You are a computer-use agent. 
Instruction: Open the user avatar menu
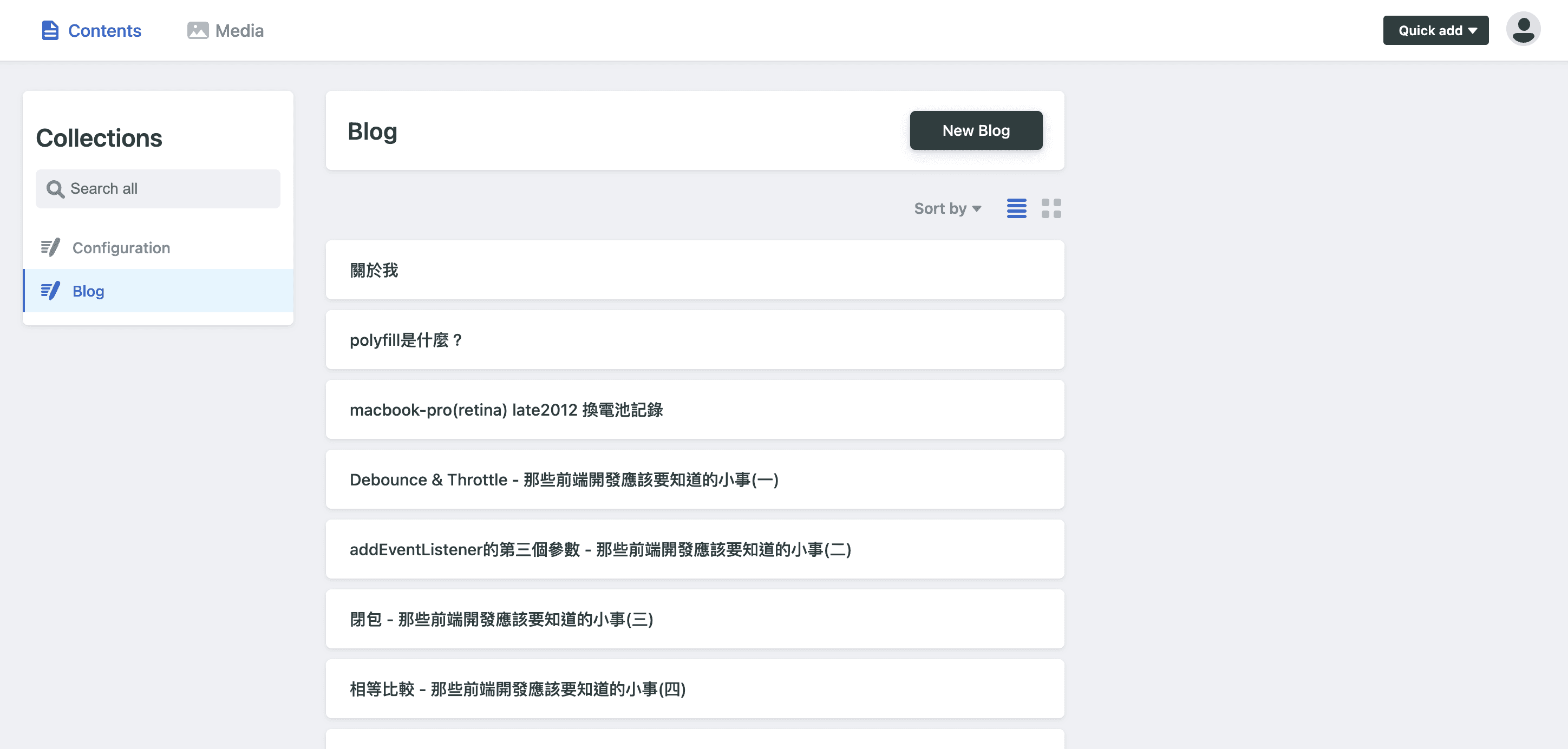[1523, 29]
